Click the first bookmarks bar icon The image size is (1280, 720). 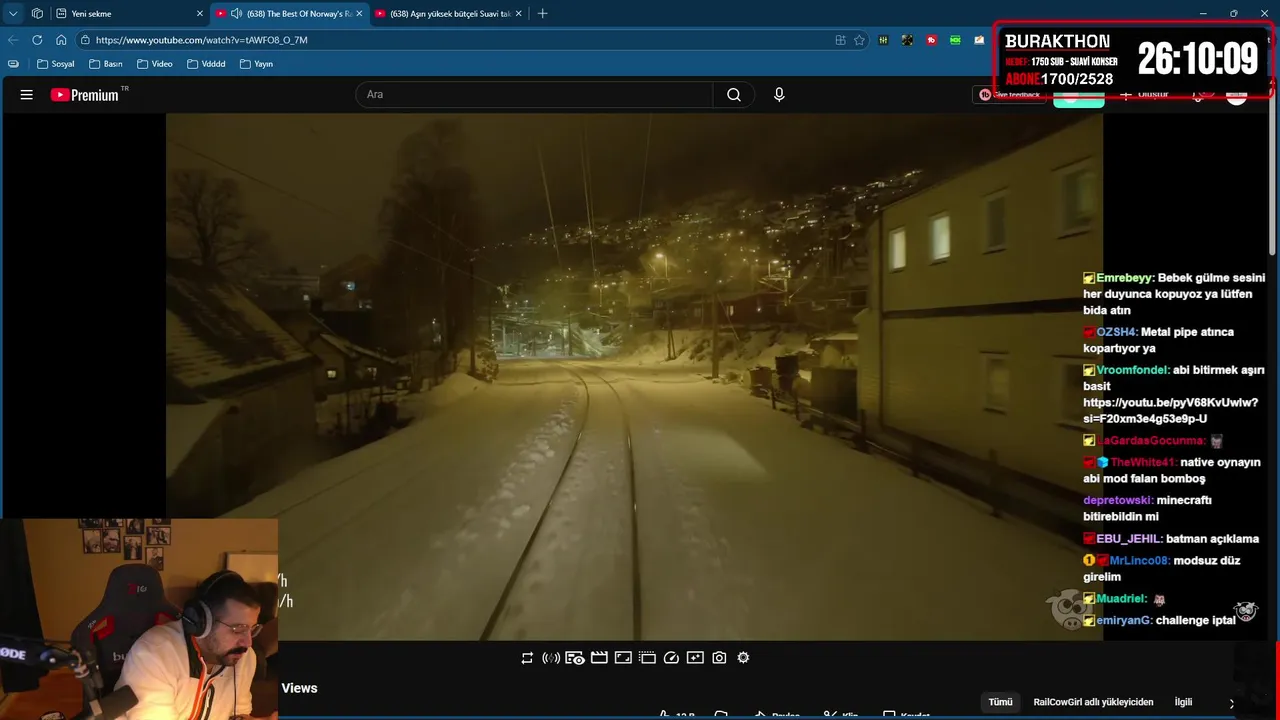tap(13, 64)
